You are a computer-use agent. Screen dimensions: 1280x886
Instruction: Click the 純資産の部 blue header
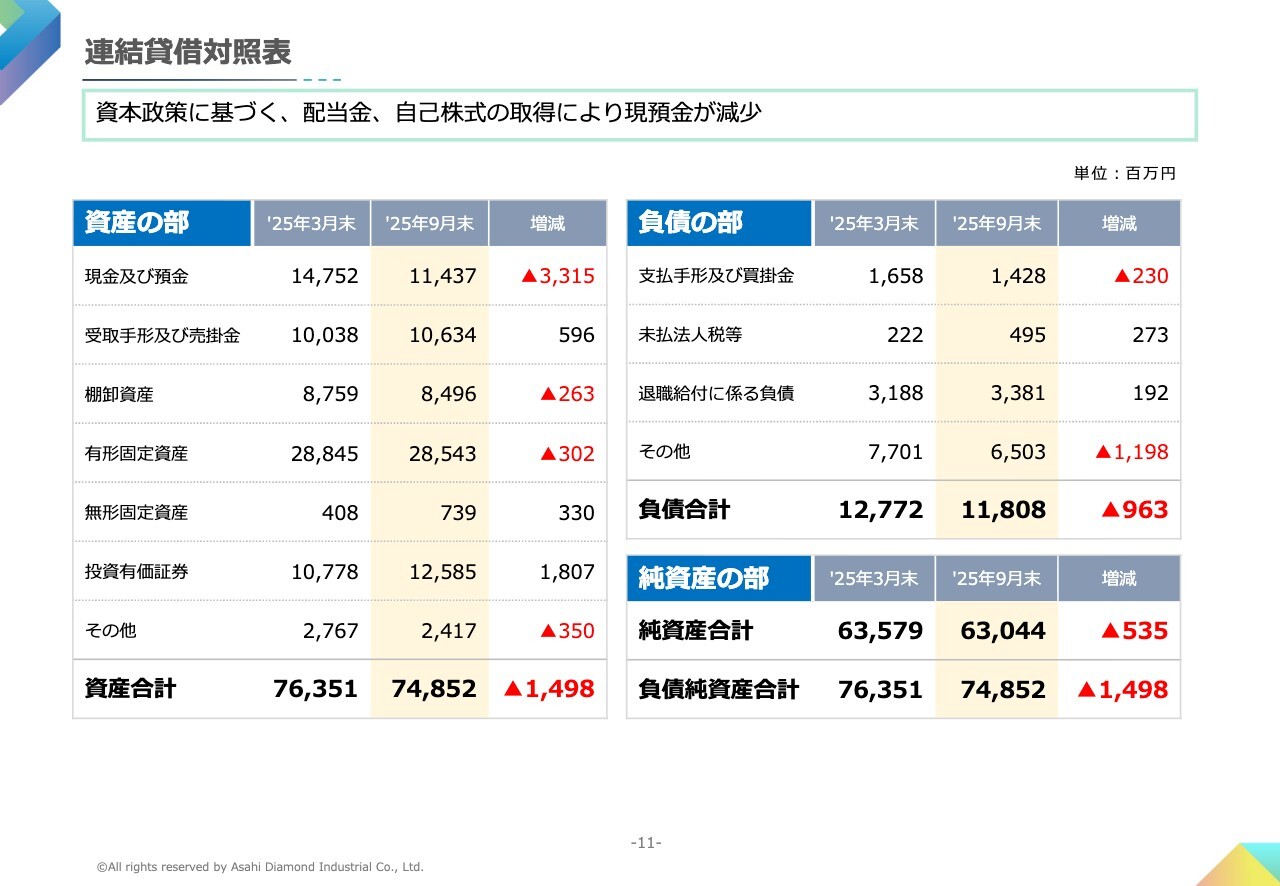coord(718,578)
